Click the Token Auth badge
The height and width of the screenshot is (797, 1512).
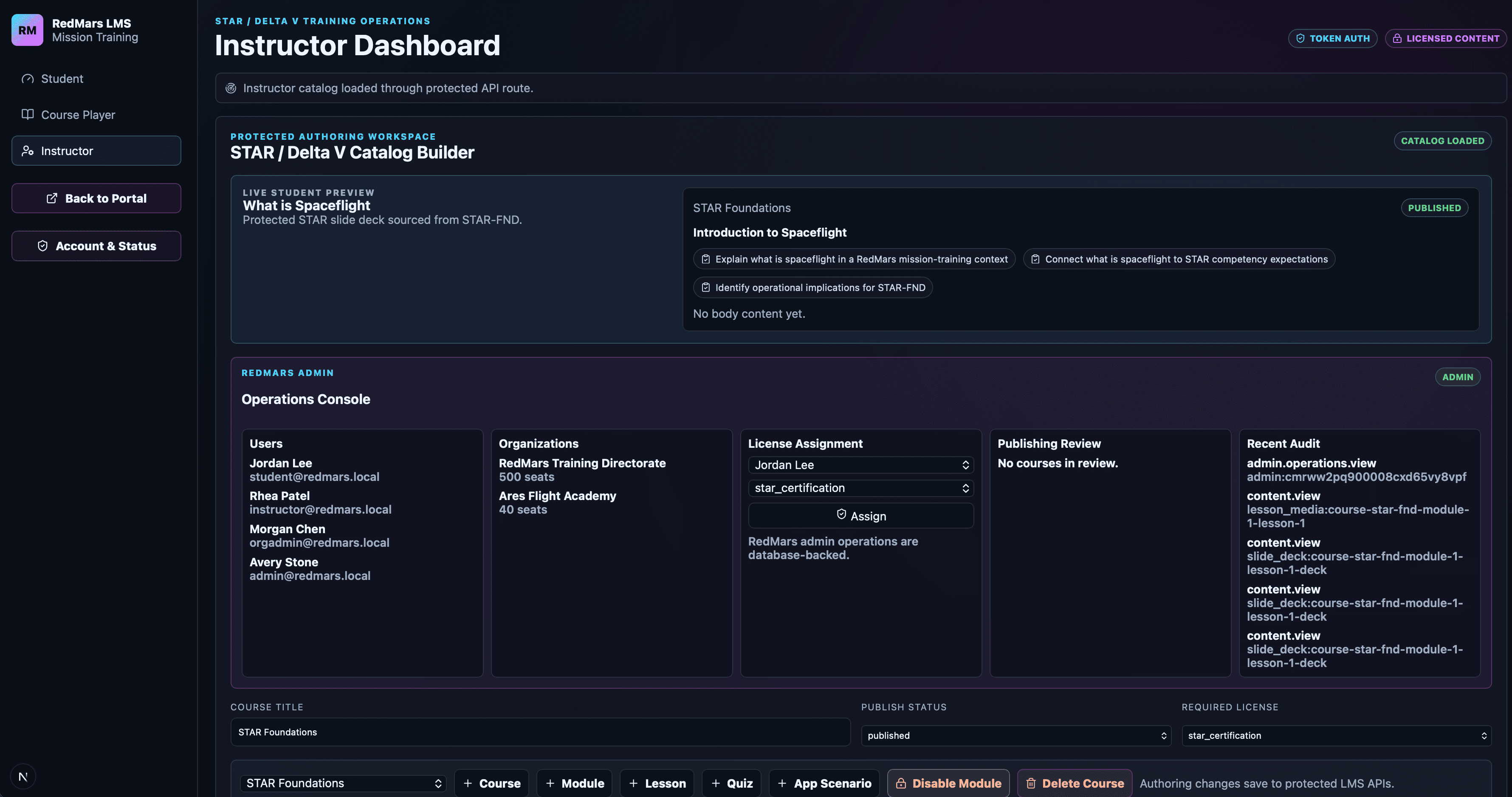1332,38
